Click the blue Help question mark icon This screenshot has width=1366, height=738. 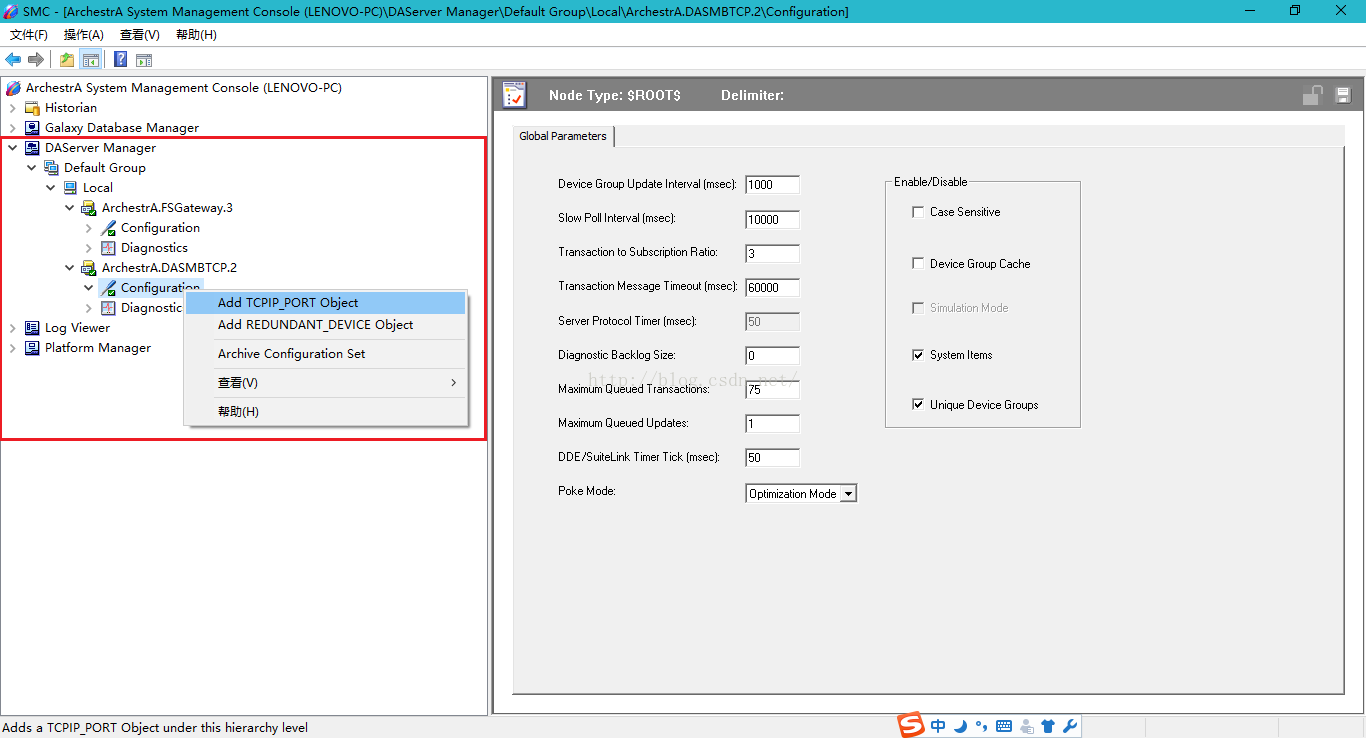(x=120, y=60)
